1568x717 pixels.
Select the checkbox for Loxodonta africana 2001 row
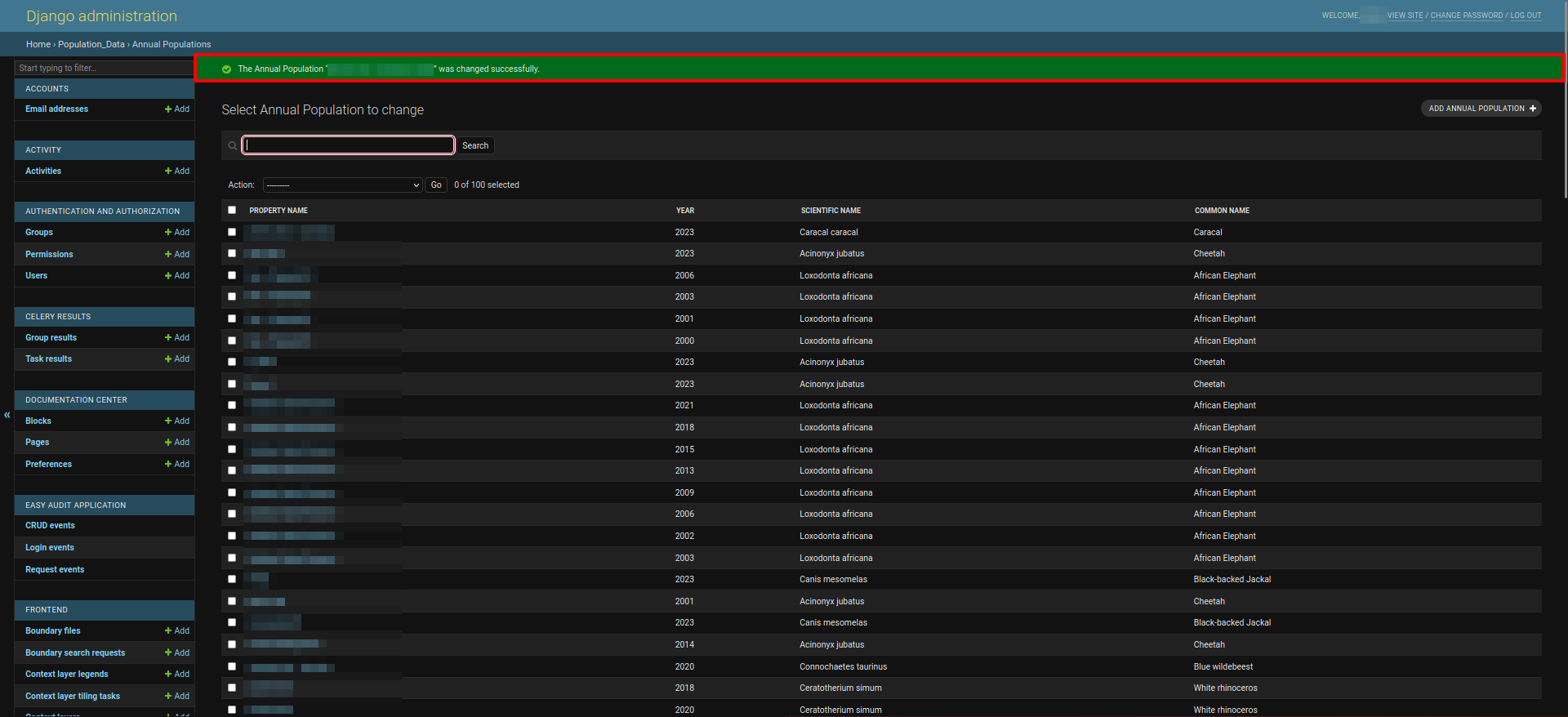tap(232, 318)
